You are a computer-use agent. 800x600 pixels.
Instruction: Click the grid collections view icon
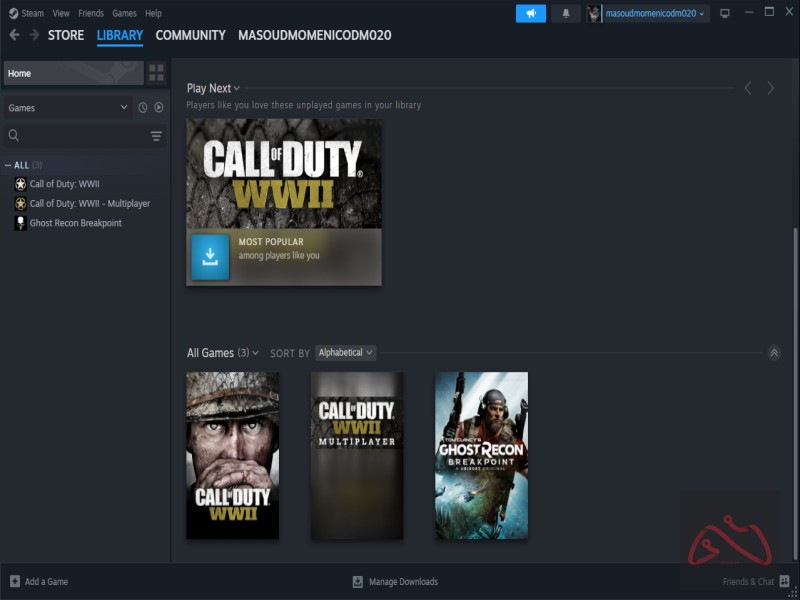(x=156, y=73)
